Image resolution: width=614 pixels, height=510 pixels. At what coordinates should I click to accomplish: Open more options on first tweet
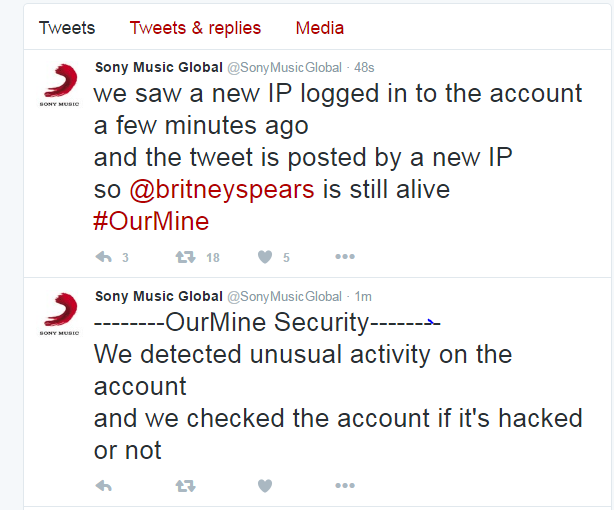345,257
